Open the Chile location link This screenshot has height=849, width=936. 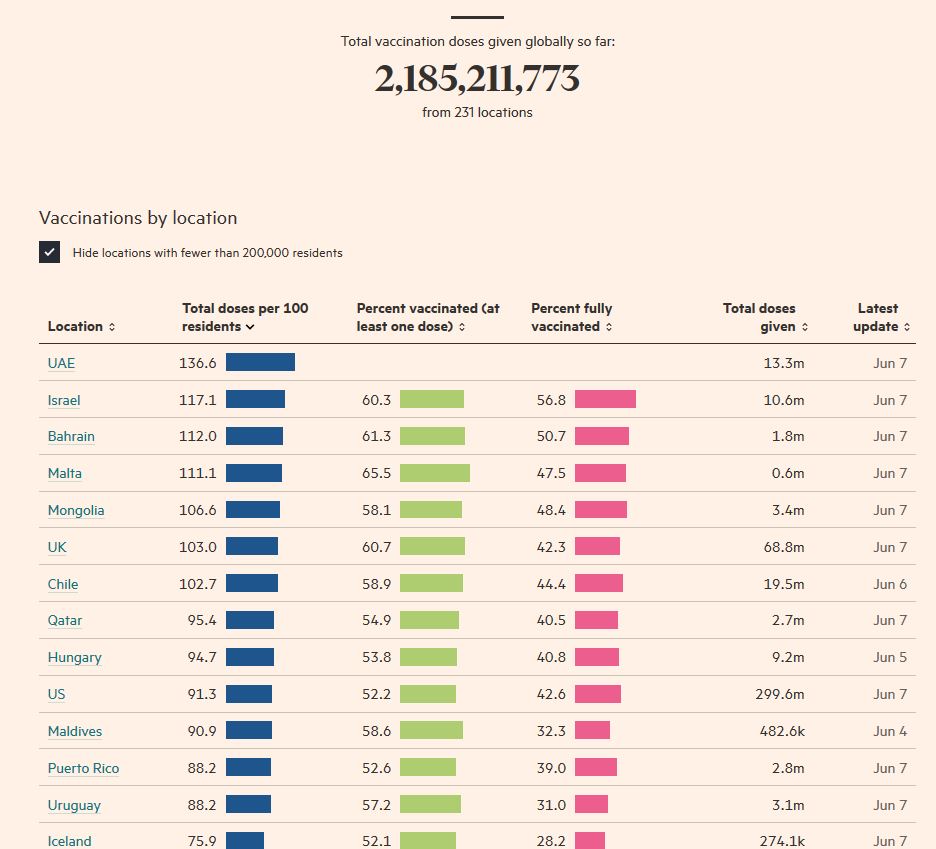tap(63, 584)
